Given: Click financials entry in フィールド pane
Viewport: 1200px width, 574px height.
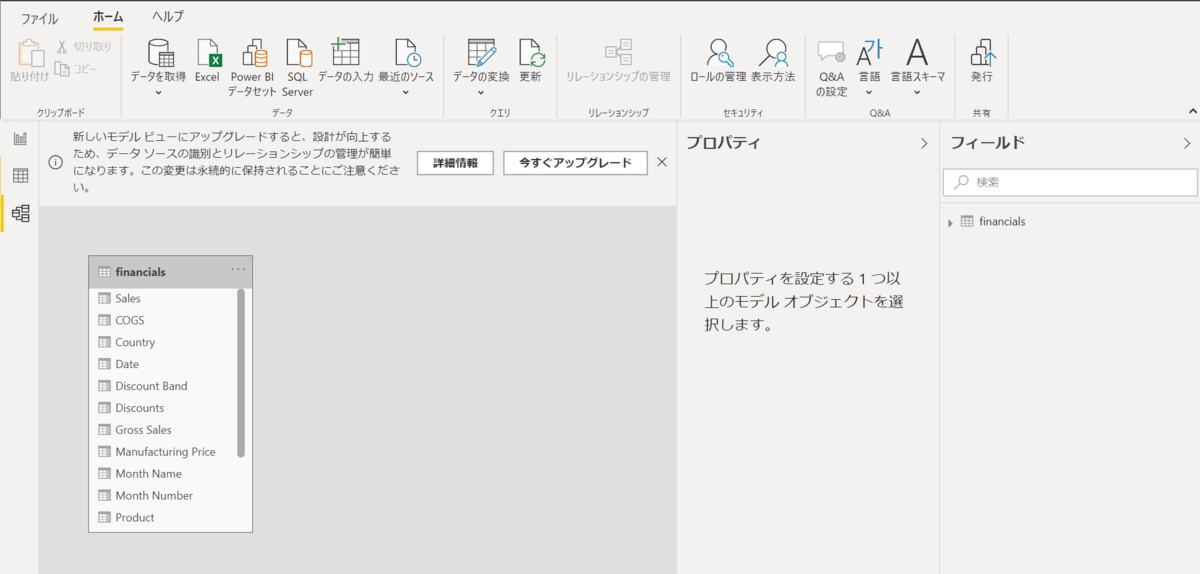Looking at the screenshot, I should (x=1002, y=222).
